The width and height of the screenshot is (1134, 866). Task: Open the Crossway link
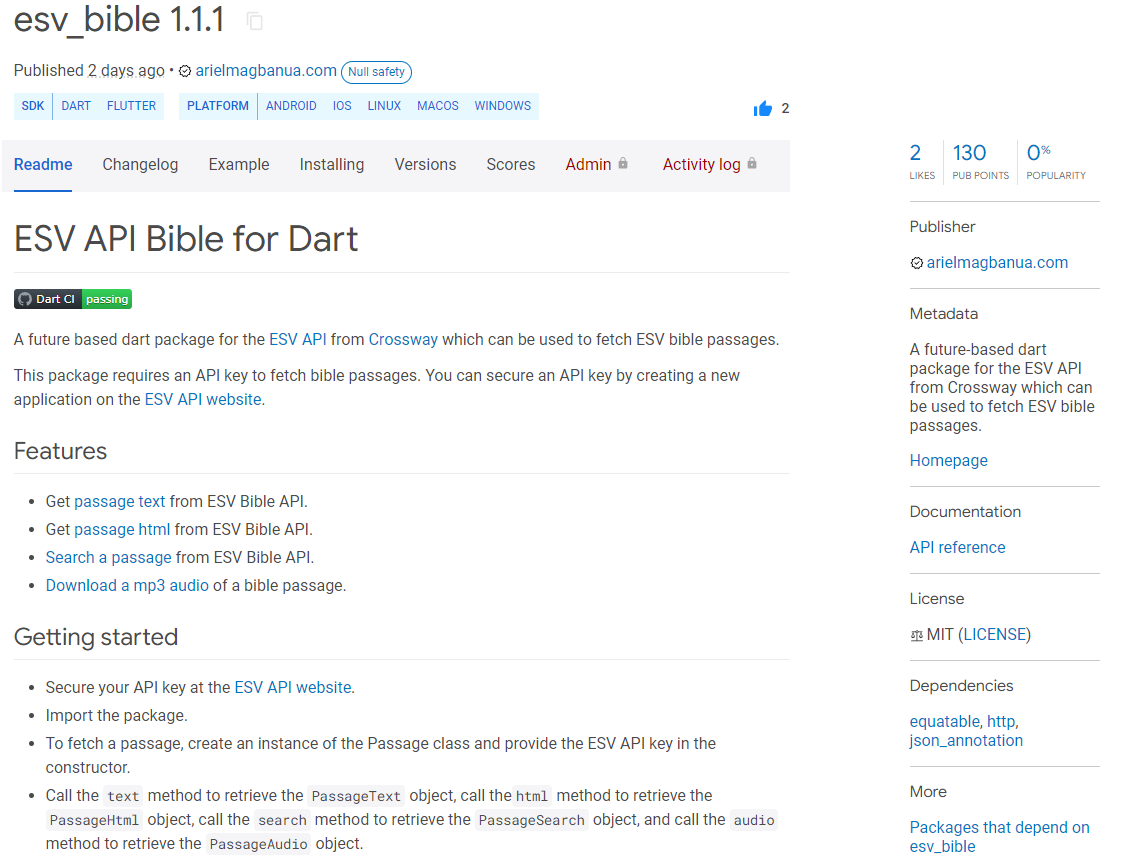coord(403,339)
